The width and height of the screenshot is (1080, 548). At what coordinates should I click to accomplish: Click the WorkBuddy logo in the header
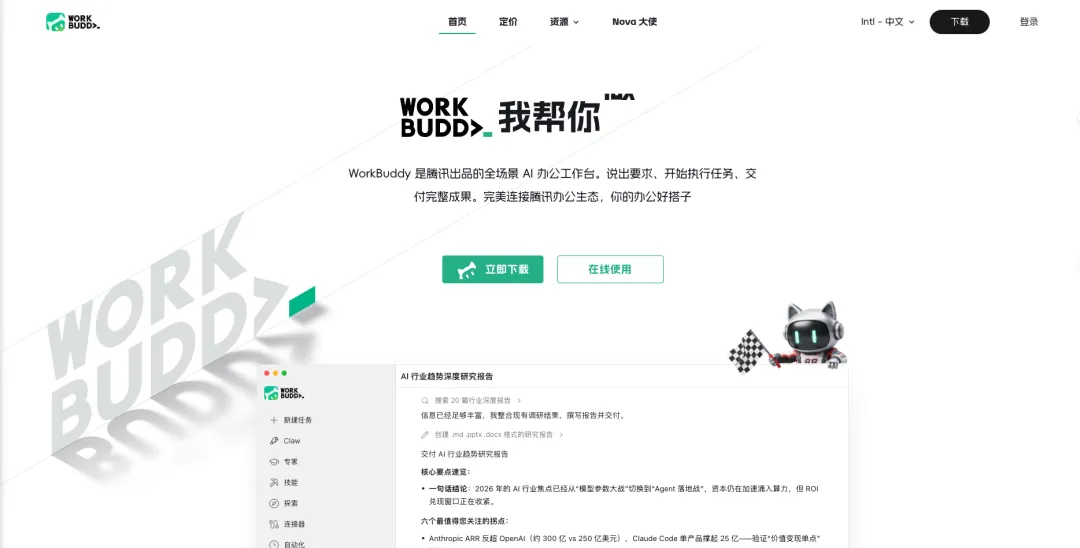click(x=73, y=22)
